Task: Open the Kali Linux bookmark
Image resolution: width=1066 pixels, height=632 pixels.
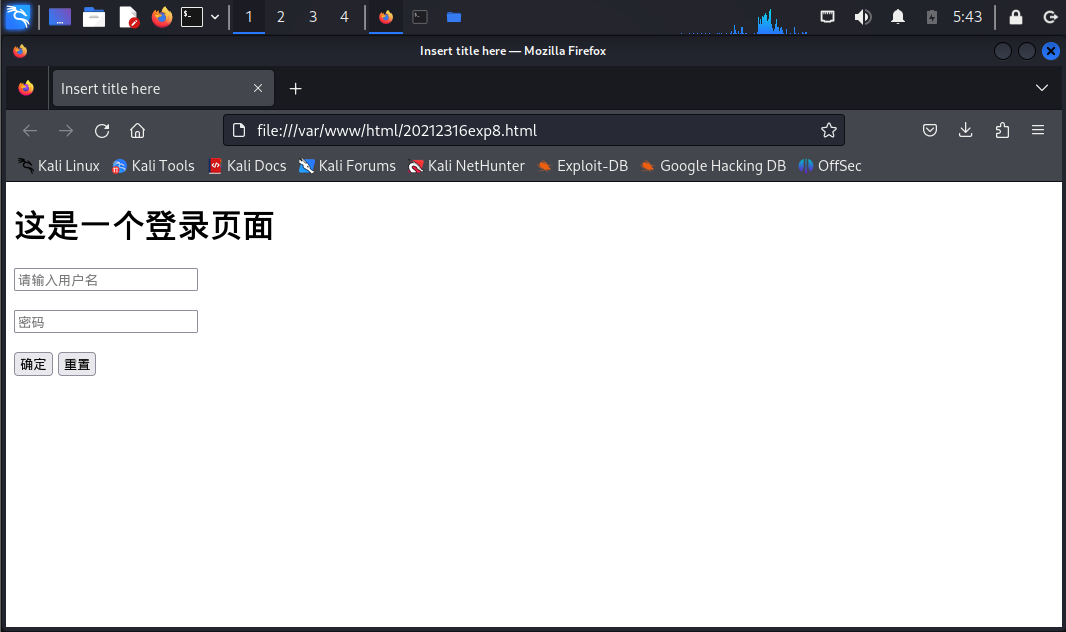Action: (x=58, y=166)
